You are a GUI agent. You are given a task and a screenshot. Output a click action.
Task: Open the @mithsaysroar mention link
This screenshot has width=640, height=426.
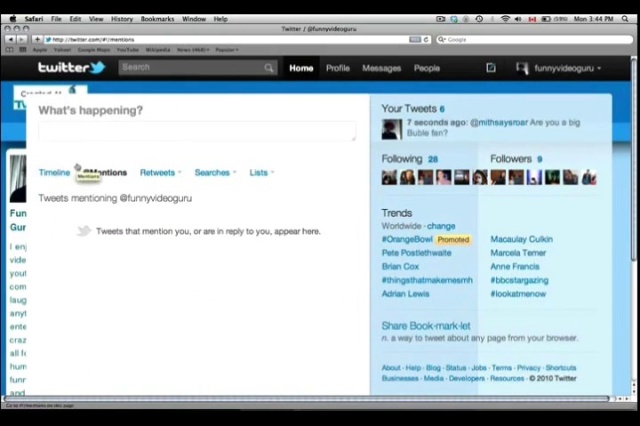[499, 122]
